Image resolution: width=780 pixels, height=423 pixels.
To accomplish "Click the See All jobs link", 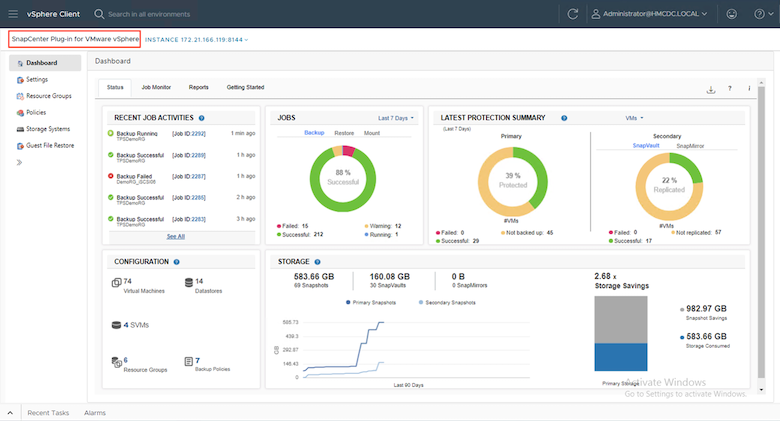I will 175,236.
